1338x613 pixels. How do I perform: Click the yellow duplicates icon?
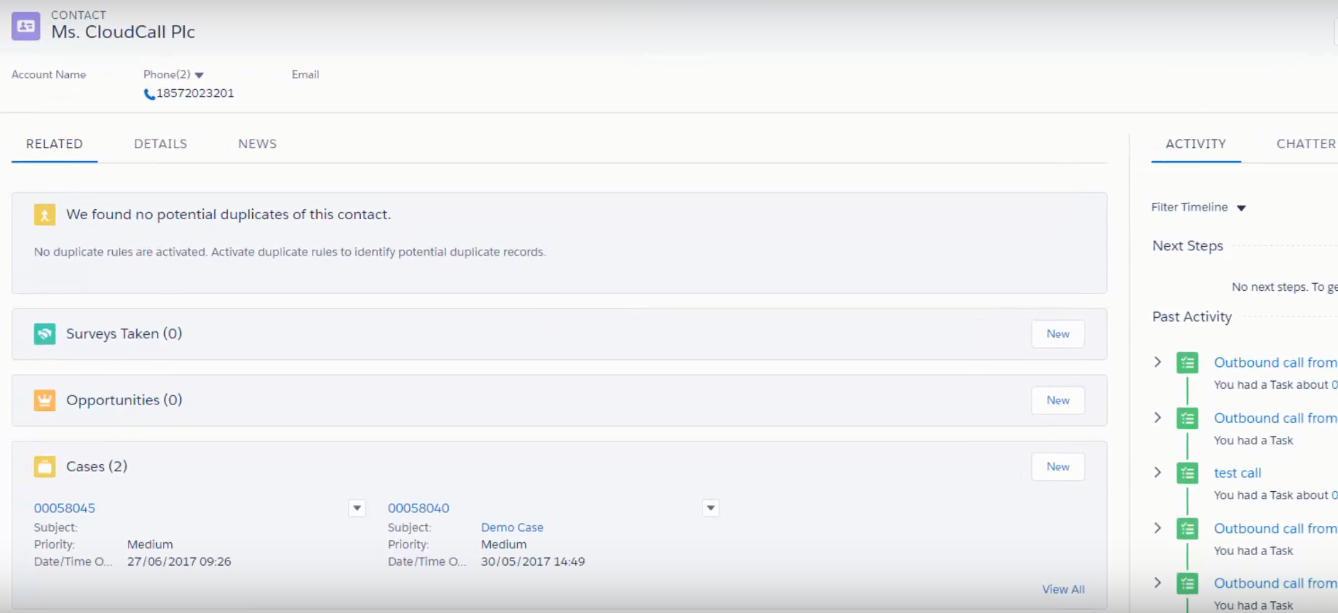[x=44, y=215]
